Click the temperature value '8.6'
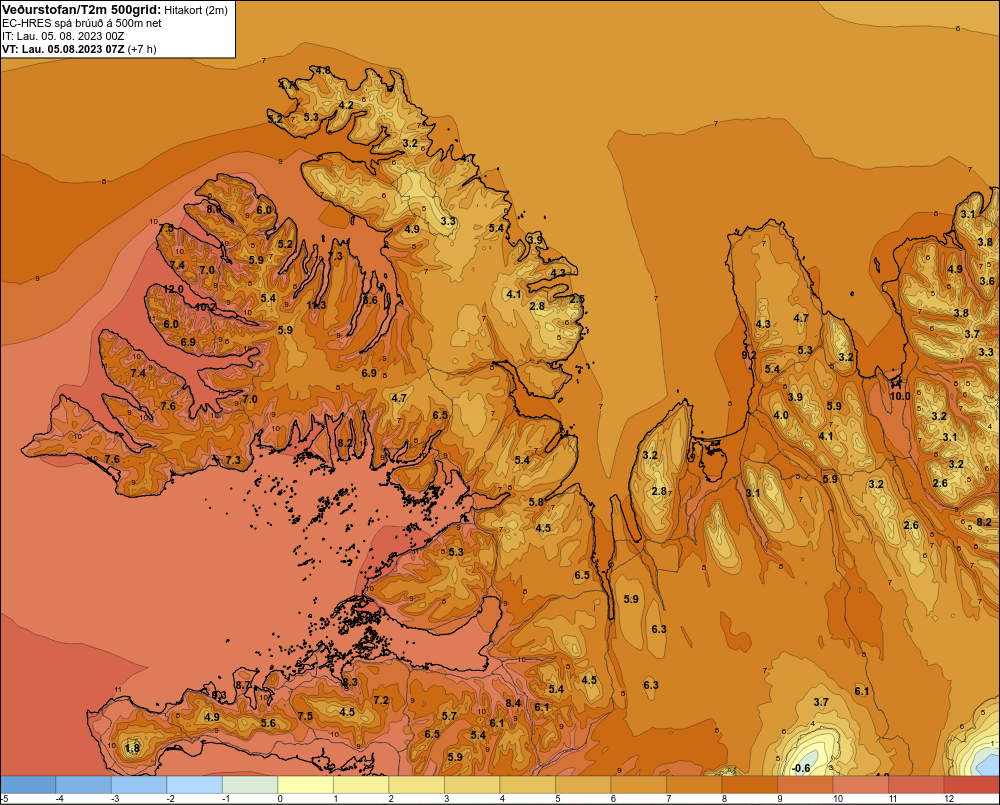This screenshot has width=1000, height=805. (x=370, y=300)
